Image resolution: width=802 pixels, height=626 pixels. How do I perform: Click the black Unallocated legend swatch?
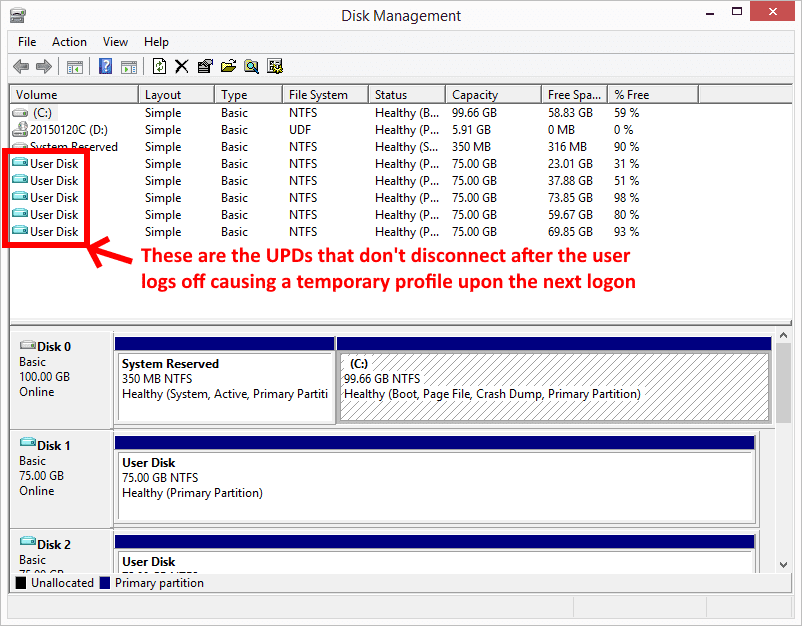tap(21, 583)
